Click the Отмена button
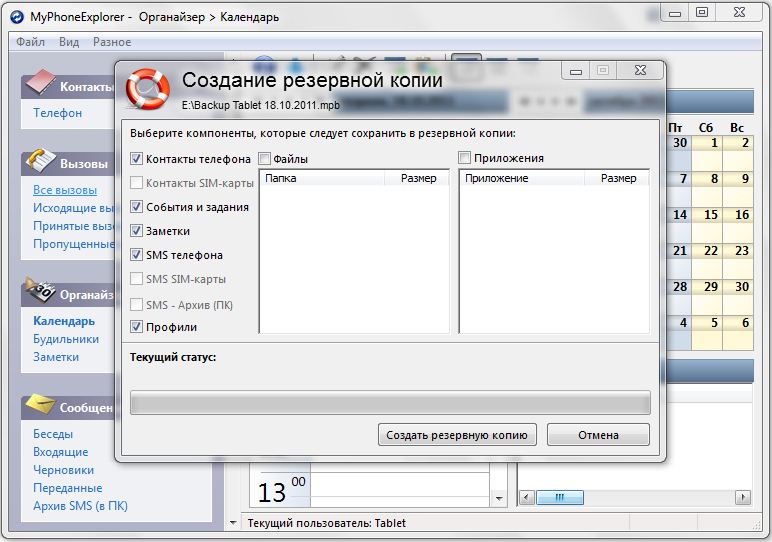 (598, 435)
